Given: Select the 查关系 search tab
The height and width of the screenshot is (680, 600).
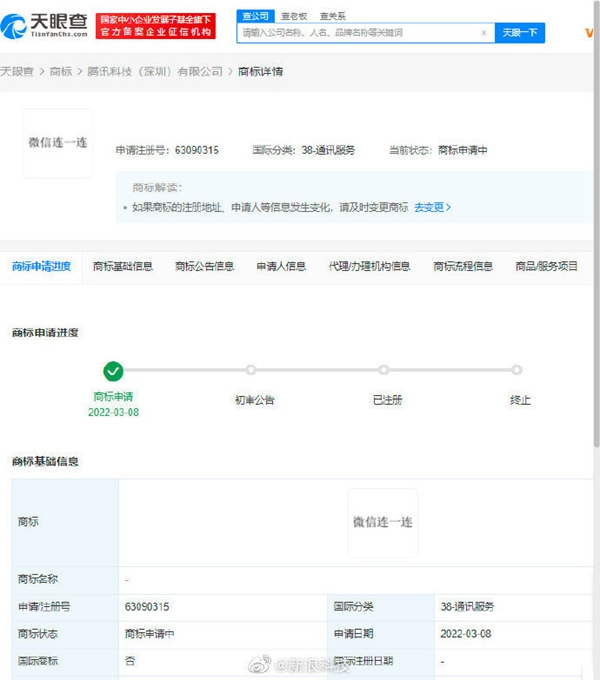Looking at the screenshot, I should pos(333,16).
